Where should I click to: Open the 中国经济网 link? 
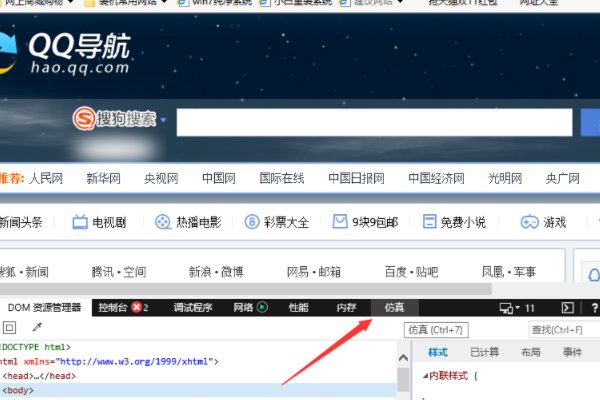(436, 178)
